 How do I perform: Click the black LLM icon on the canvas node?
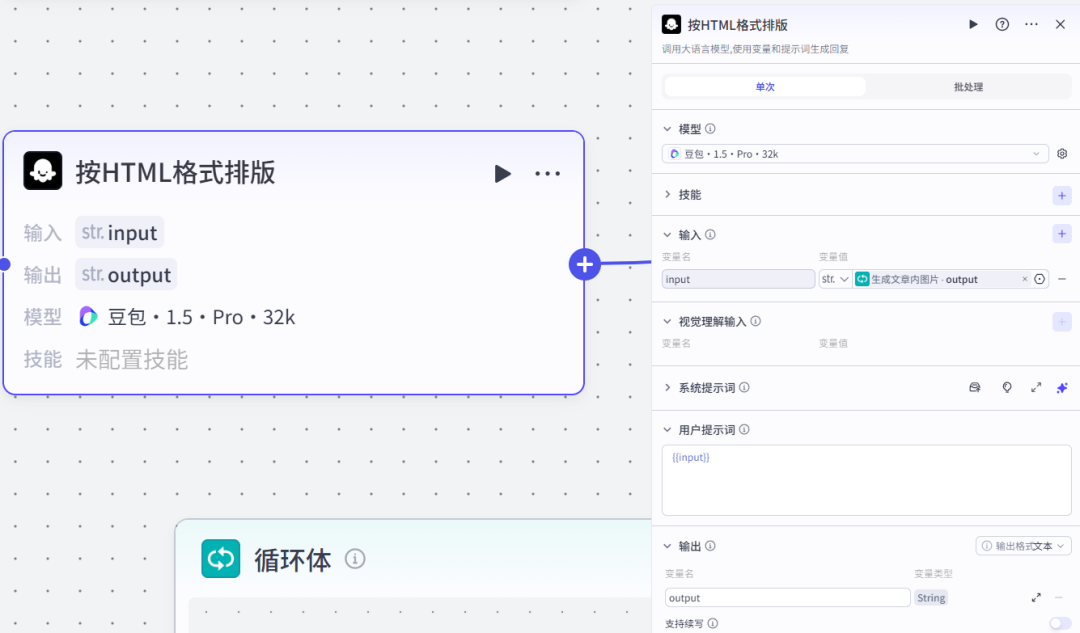[x=43, y=171]
